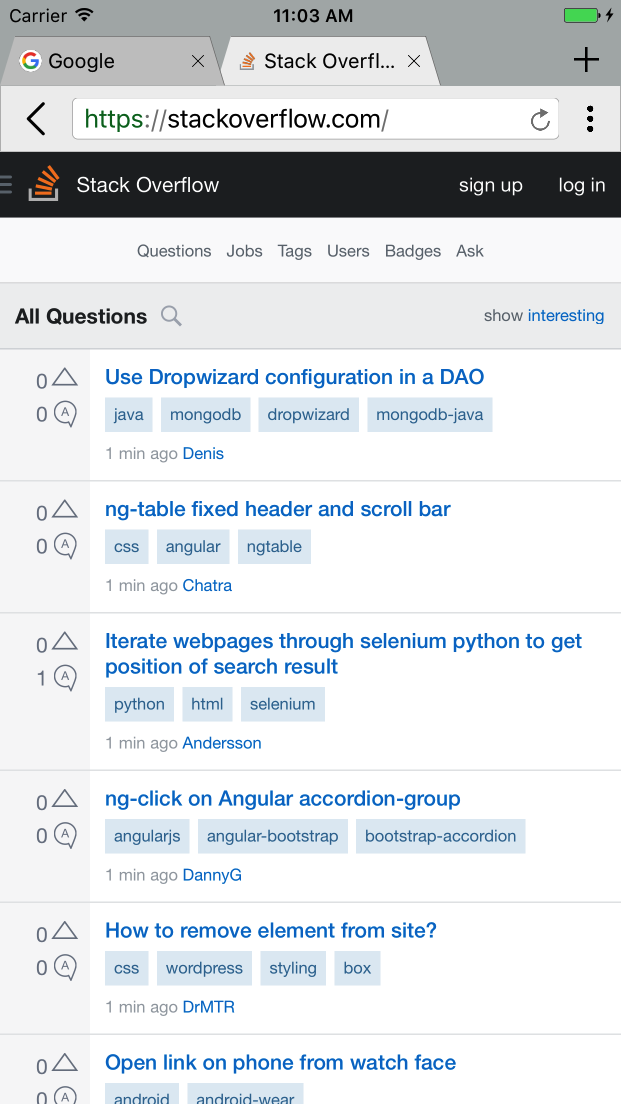Change the 'interesting' question filter
This screenshot has height=1104, width=621.
(565, 315)
